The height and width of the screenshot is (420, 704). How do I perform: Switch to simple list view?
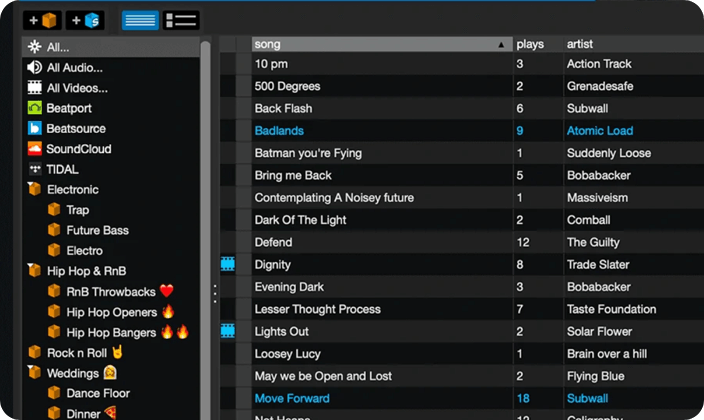140,20
